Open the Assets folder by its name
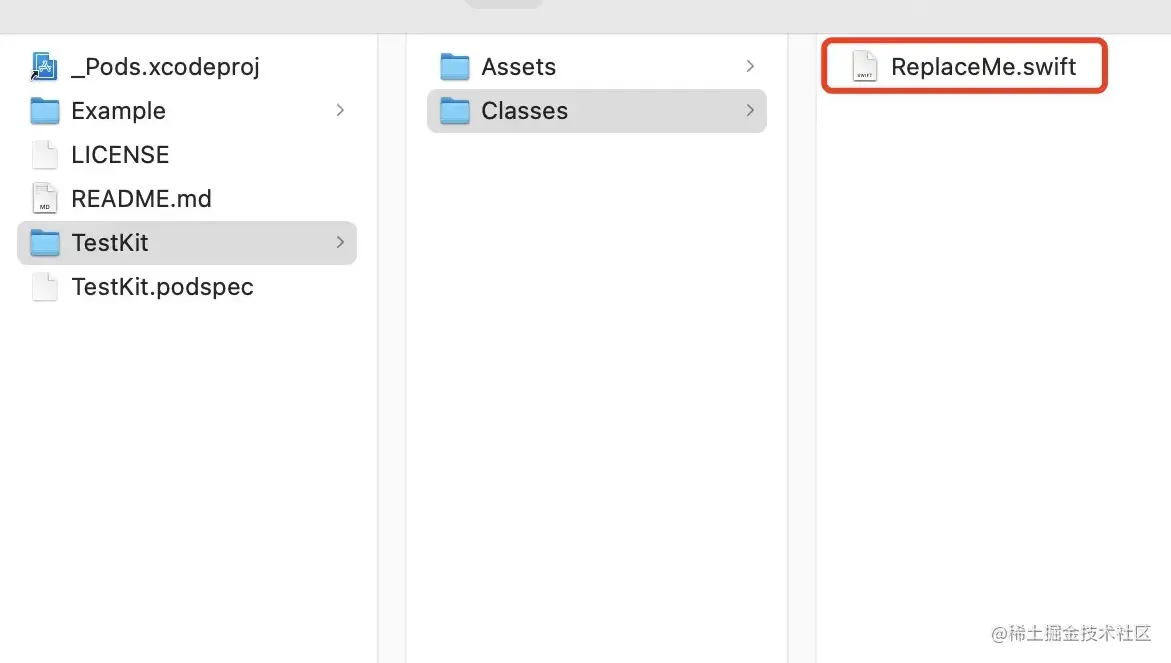1171x663 pixels. 518,67
